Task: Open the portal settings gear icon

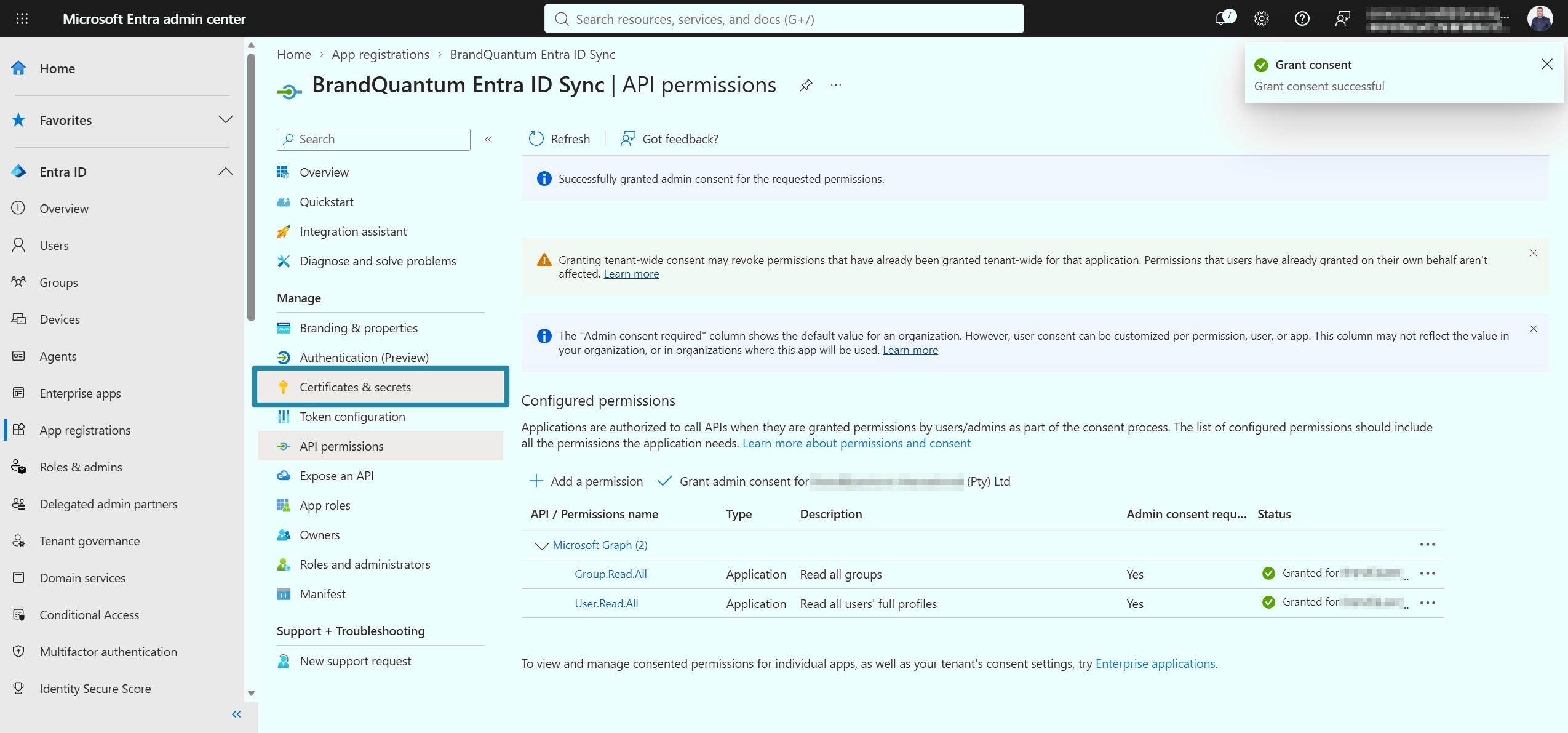Action: (x=1262, y=18)
